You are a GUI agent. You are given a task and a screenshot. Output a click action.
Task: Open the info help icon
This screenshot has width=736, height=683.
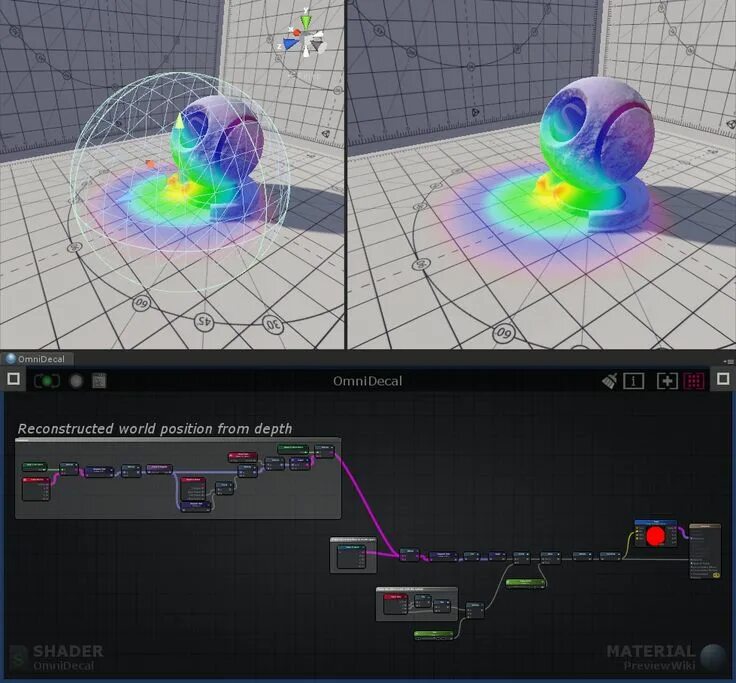pos(633,381)
